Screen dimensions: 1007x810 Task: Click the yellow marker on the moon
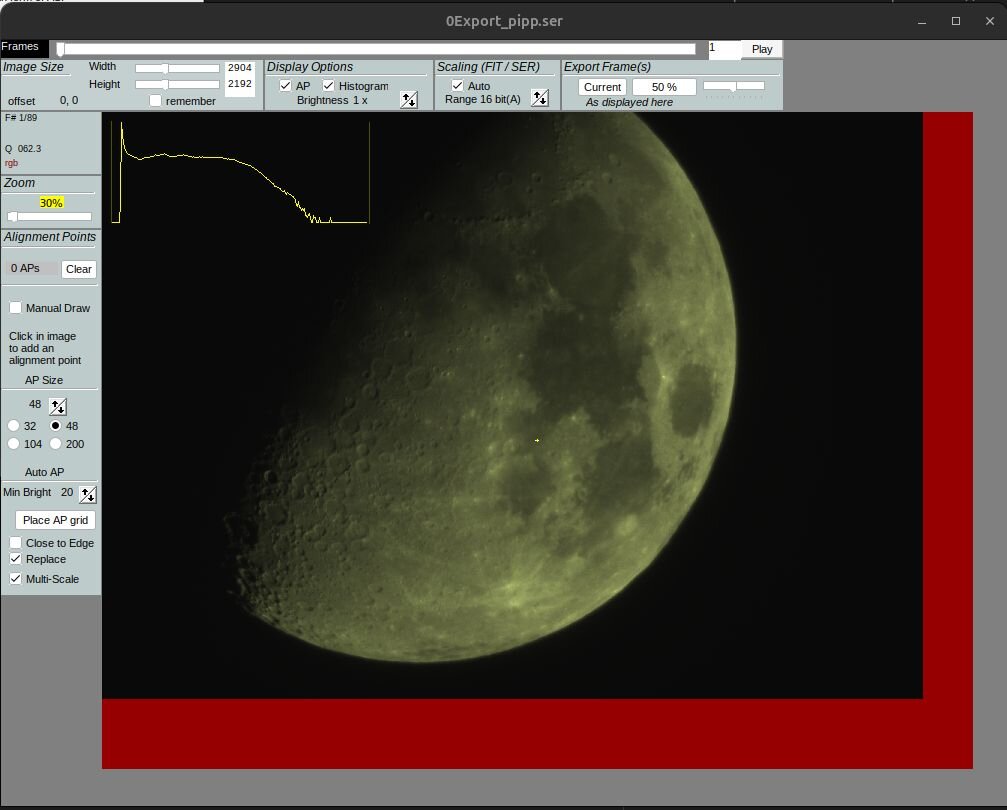[537, 441]
